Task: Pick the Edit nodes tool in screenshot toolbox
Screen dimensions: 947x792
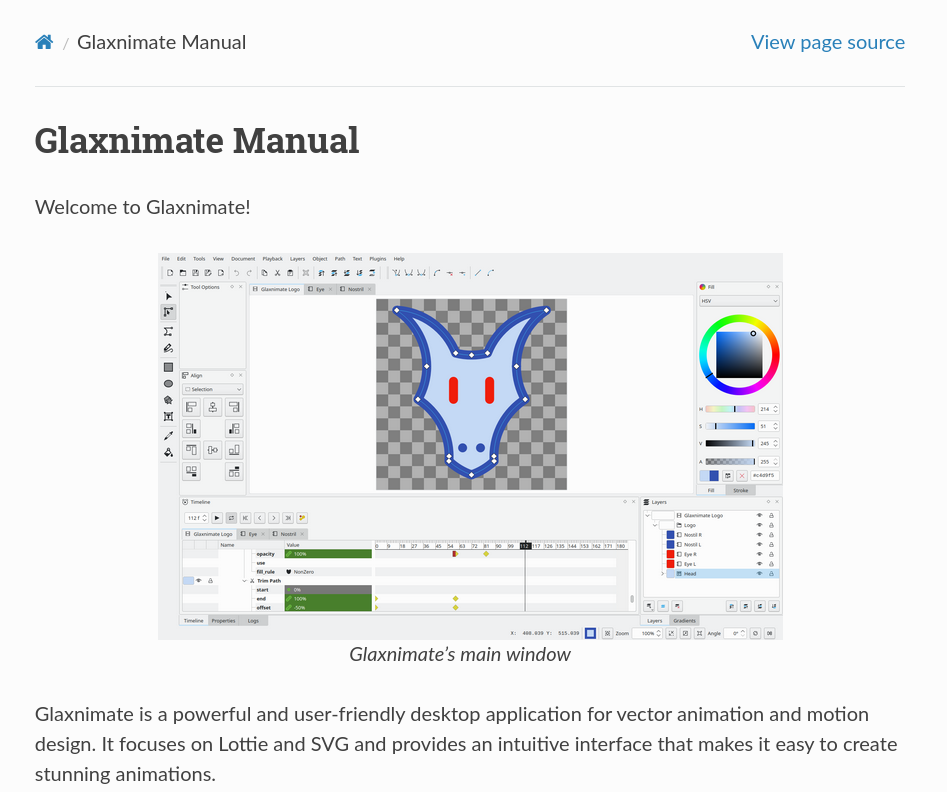Action: [169, 312]
